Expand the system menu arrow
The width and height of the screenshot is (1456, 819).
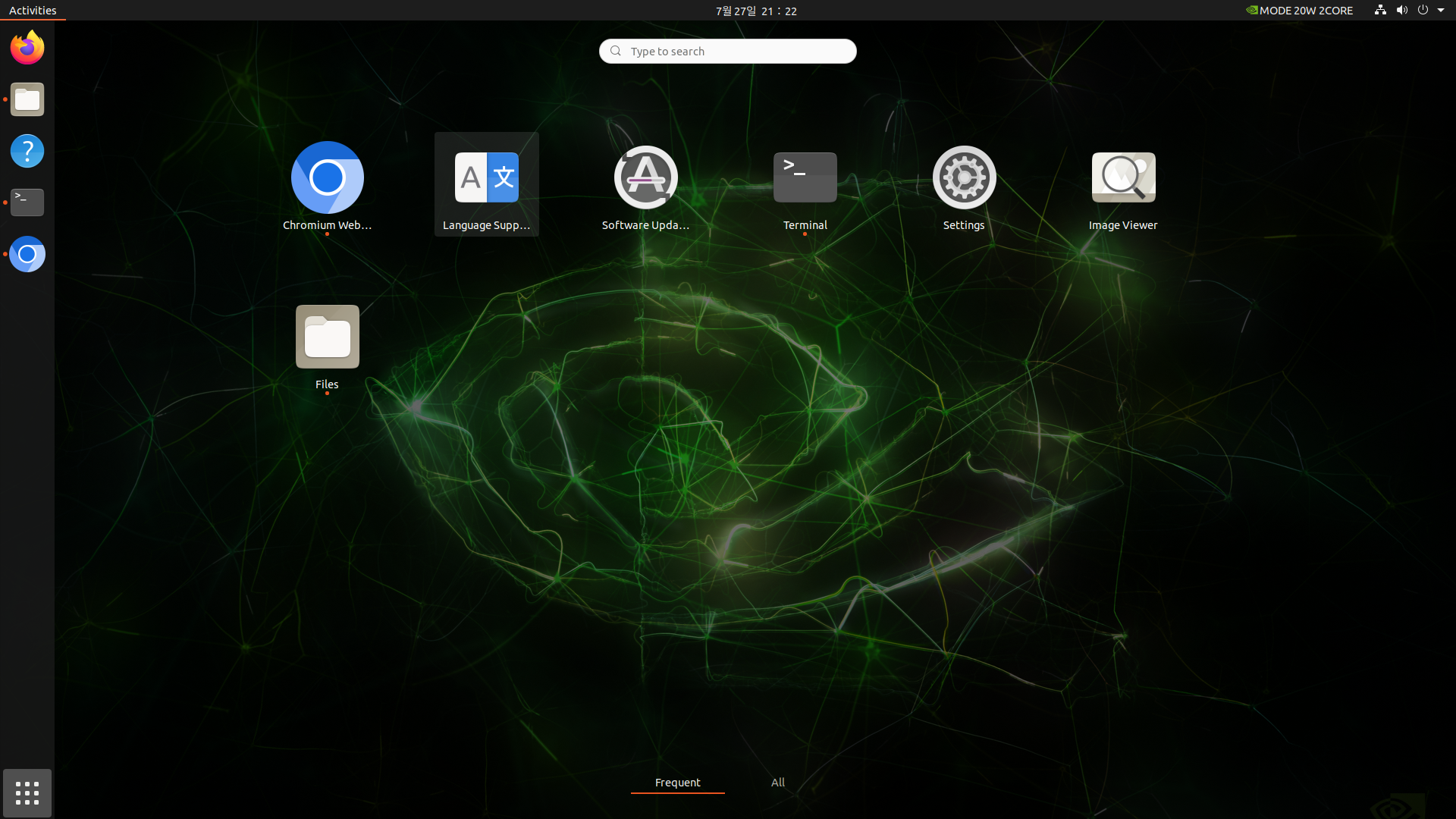(1441, 11)
